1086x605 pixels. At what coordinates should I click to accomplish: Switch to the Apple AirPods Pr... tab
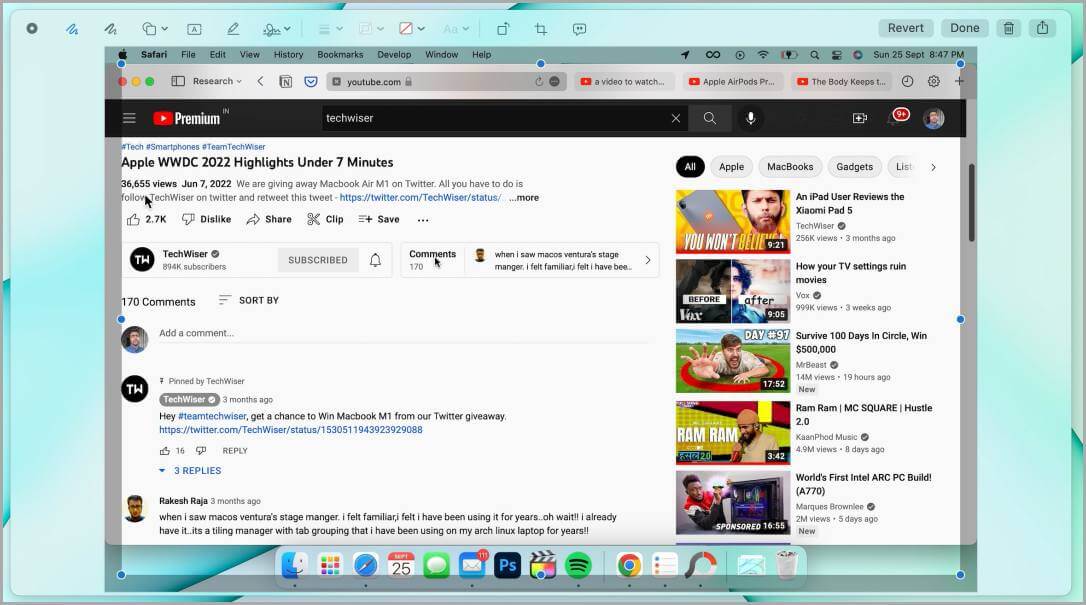coord(732,82)
